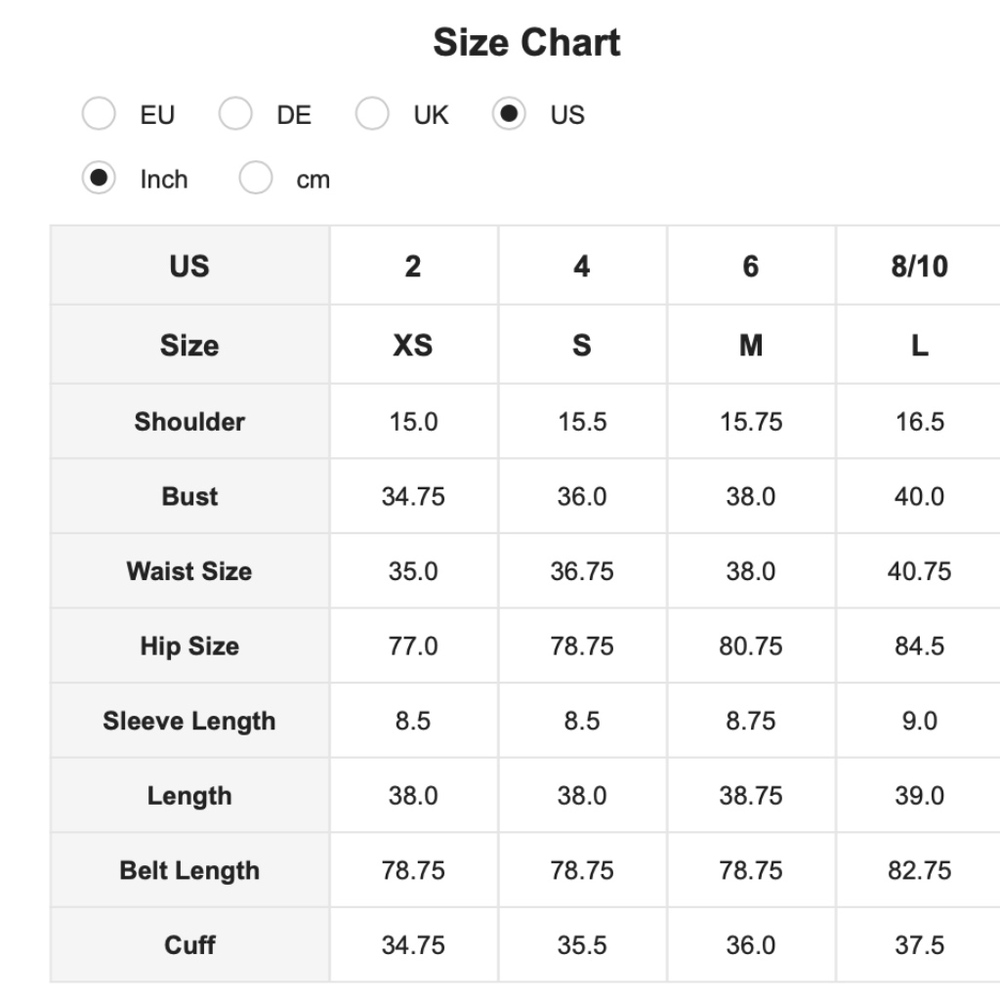Click the XS size header
Image resolution: width=1000 pixels, height=1000 pixels.
point(413,345)
